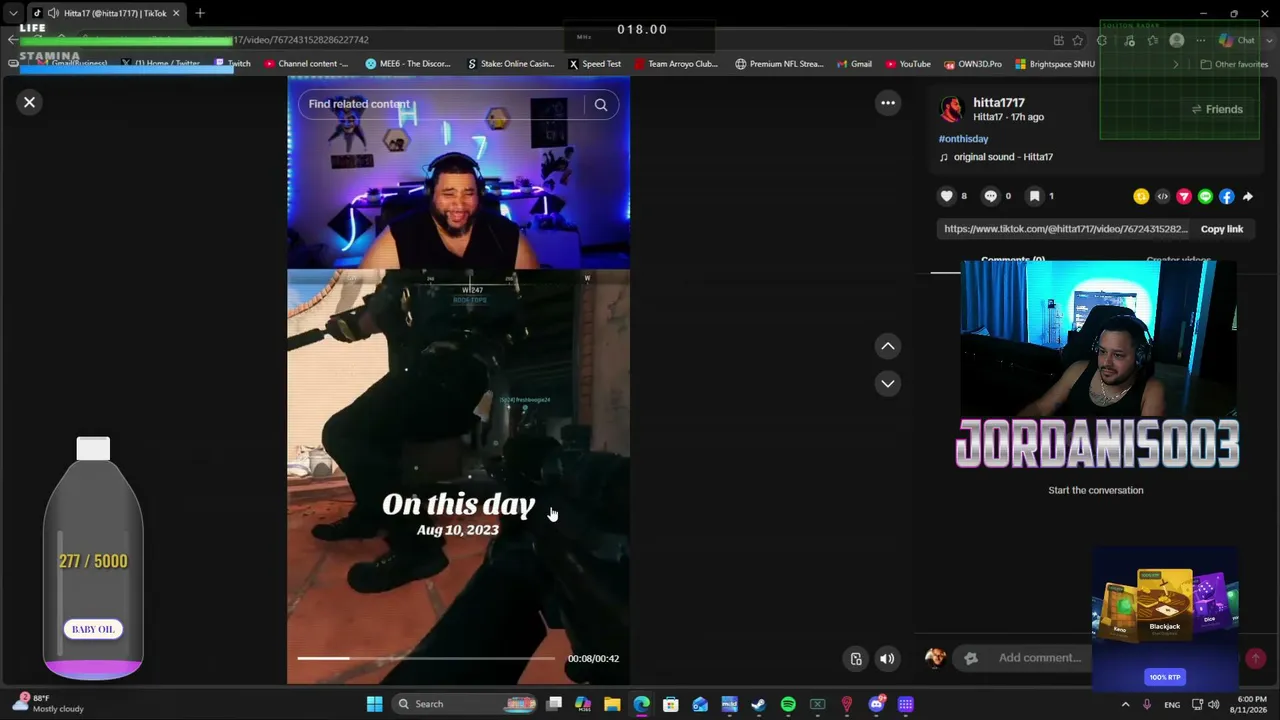Viewport: 1280px width, 720px height.
Task: Click the Copy link button
Action: 1221,229
